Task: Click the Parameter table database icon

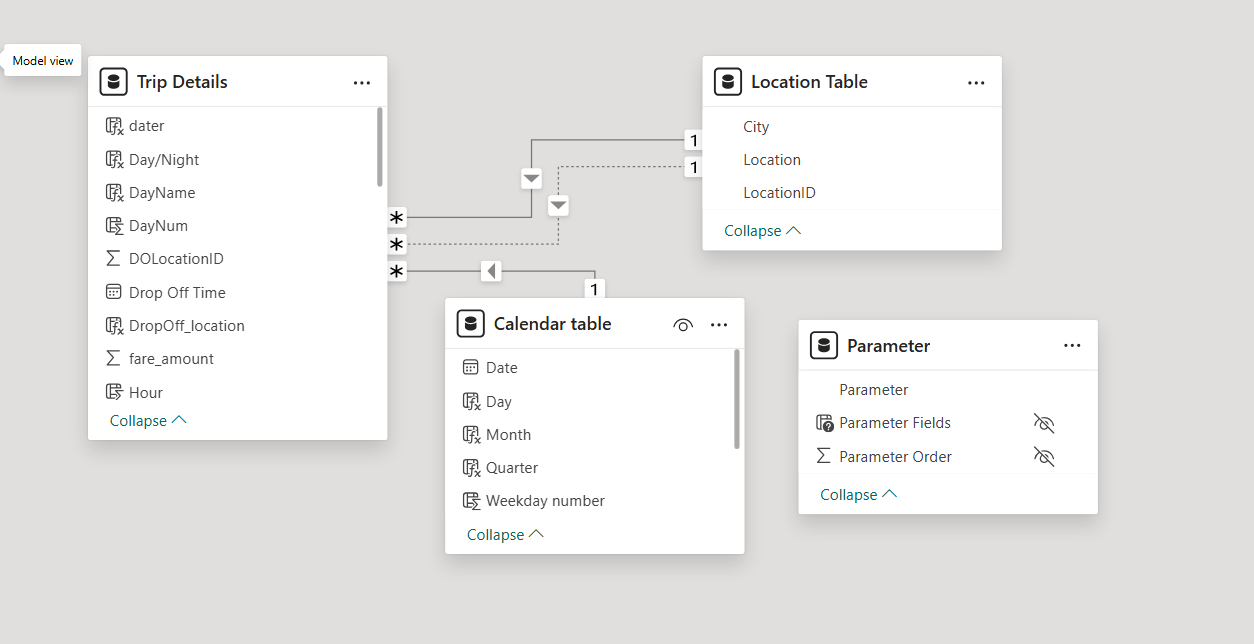Action: click(x=823, y=346)
